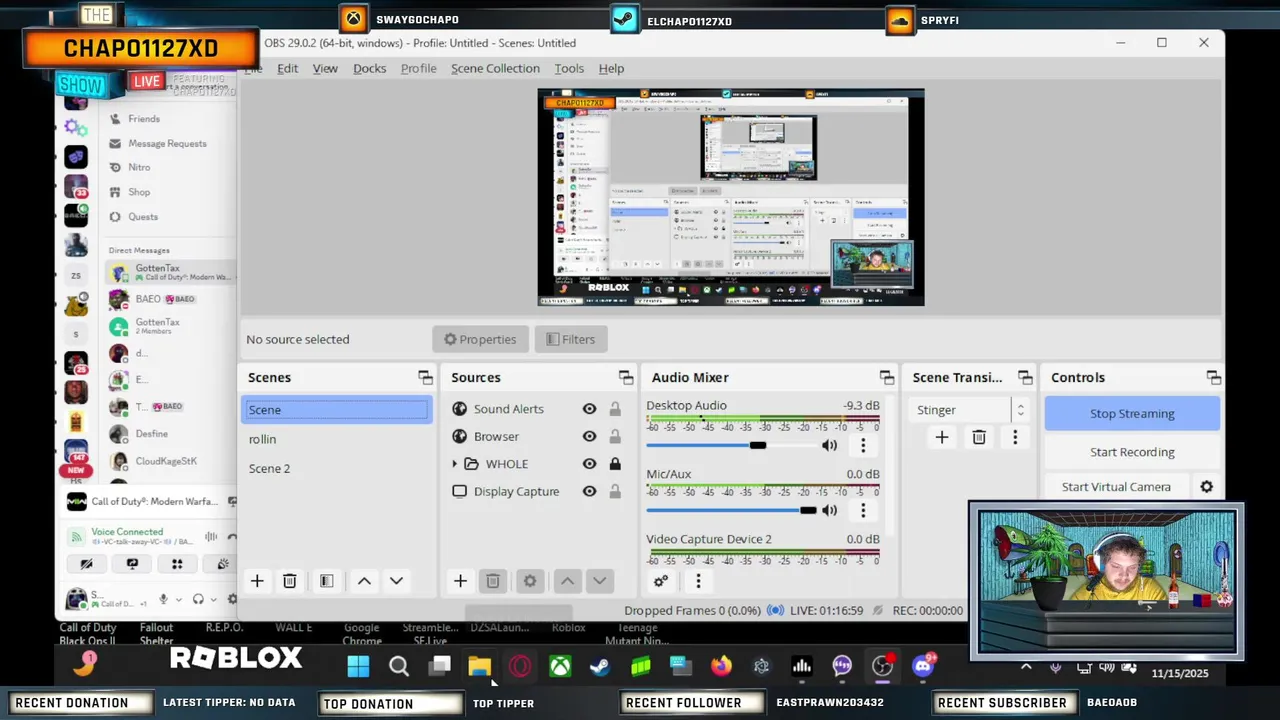The image size is (1280, 720).
Task: Open Tools menu
Action: [569, 68]
